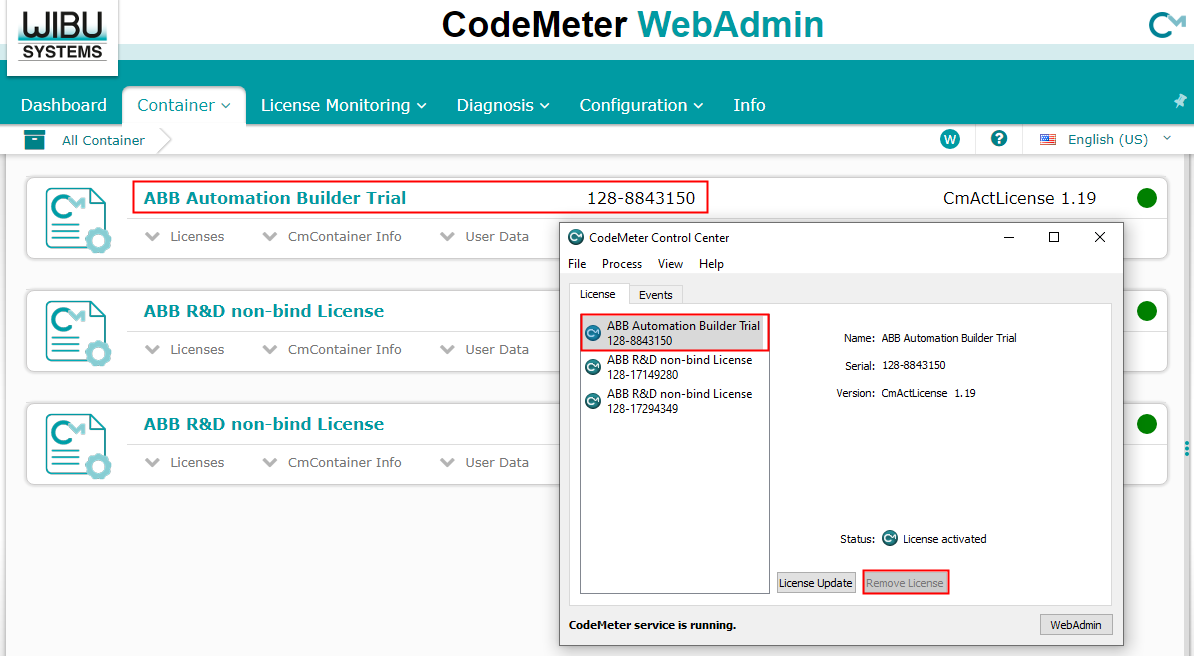Click green status dot of third container card
The width and height of the screenshot is (1194, 656).
[x=1147, y=424]
